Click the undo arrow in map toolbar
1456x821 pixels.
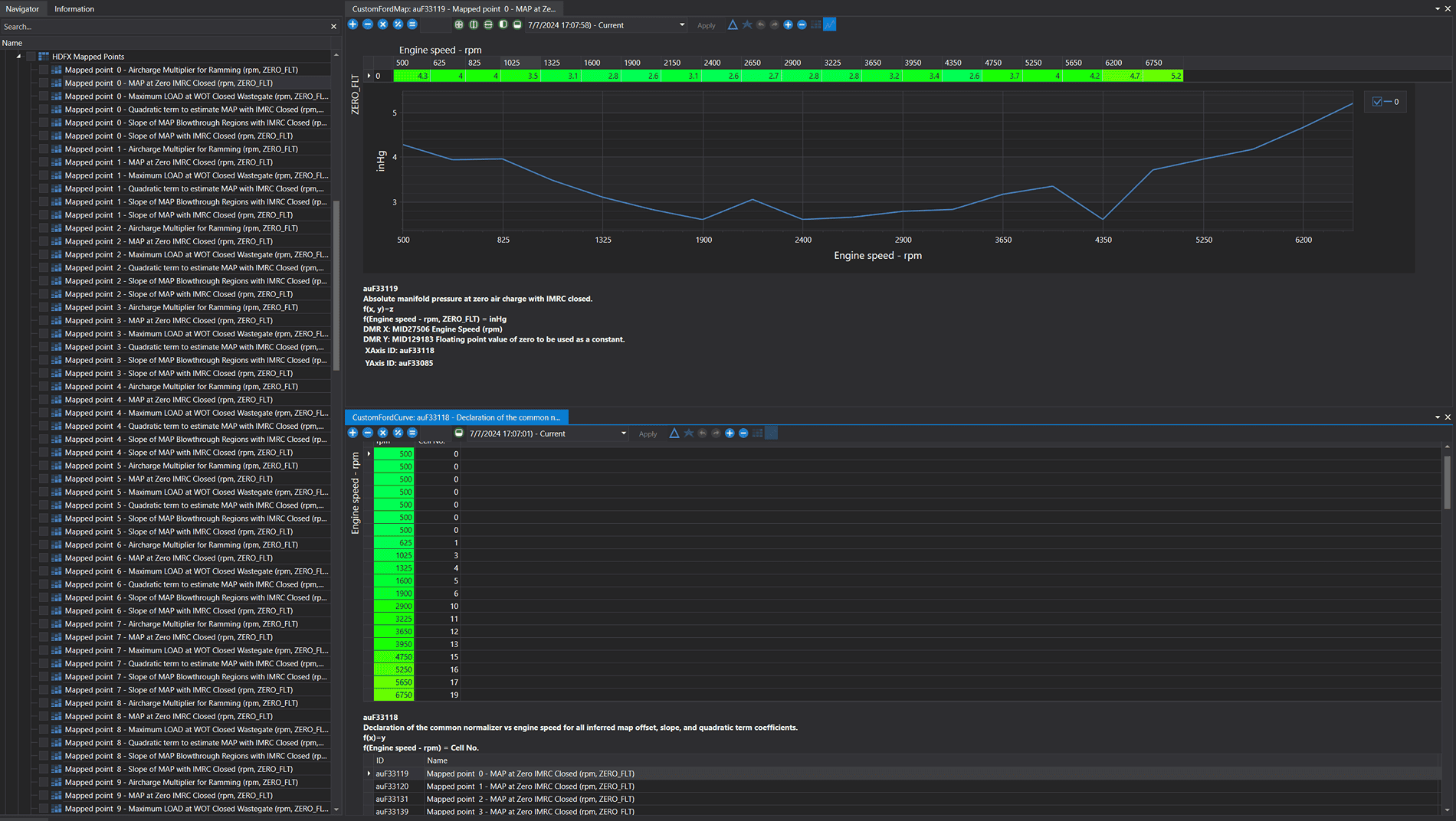(x=761, y=25)
